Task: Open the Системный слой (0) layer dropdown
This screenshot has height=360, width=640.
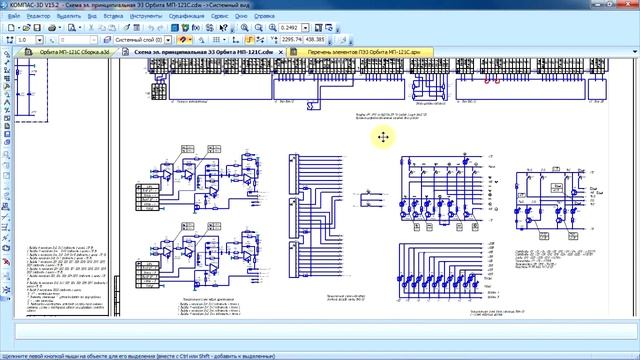Action: coord(168,40)
